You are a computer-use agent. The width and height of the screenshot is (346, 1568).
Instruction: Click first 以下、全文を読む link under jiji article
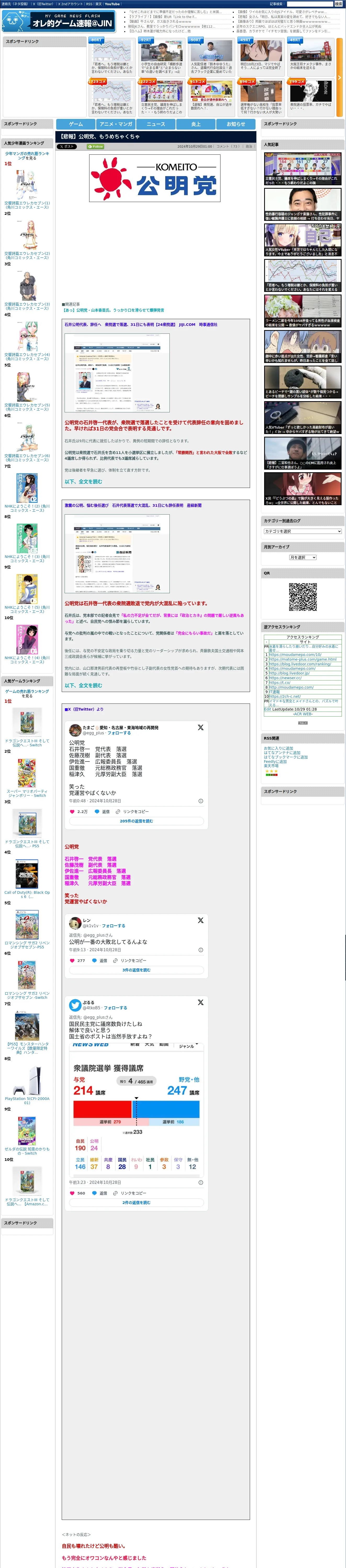pos(83,481)
